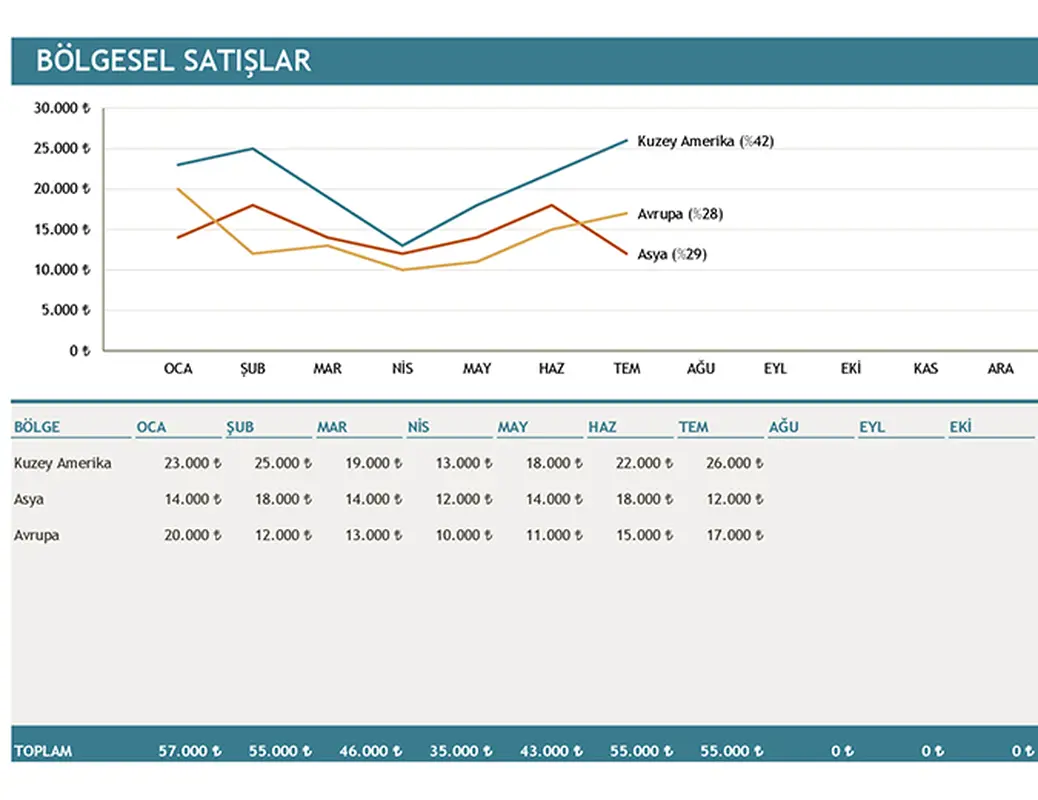This screenshot has width=1038, height=800.
Task: Click the BÖLGE column header in table
Action: [37, 427]
